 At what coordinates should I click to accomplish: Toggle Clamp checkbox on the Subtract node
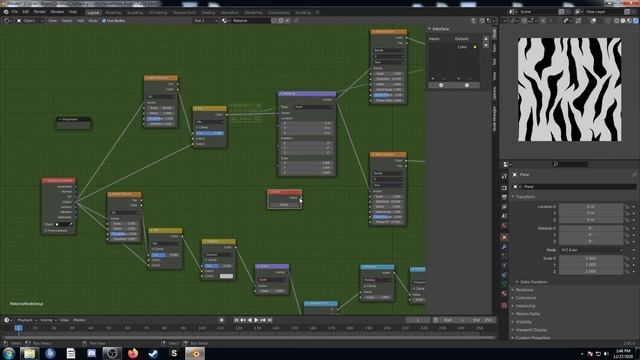[x=207, y=260]
